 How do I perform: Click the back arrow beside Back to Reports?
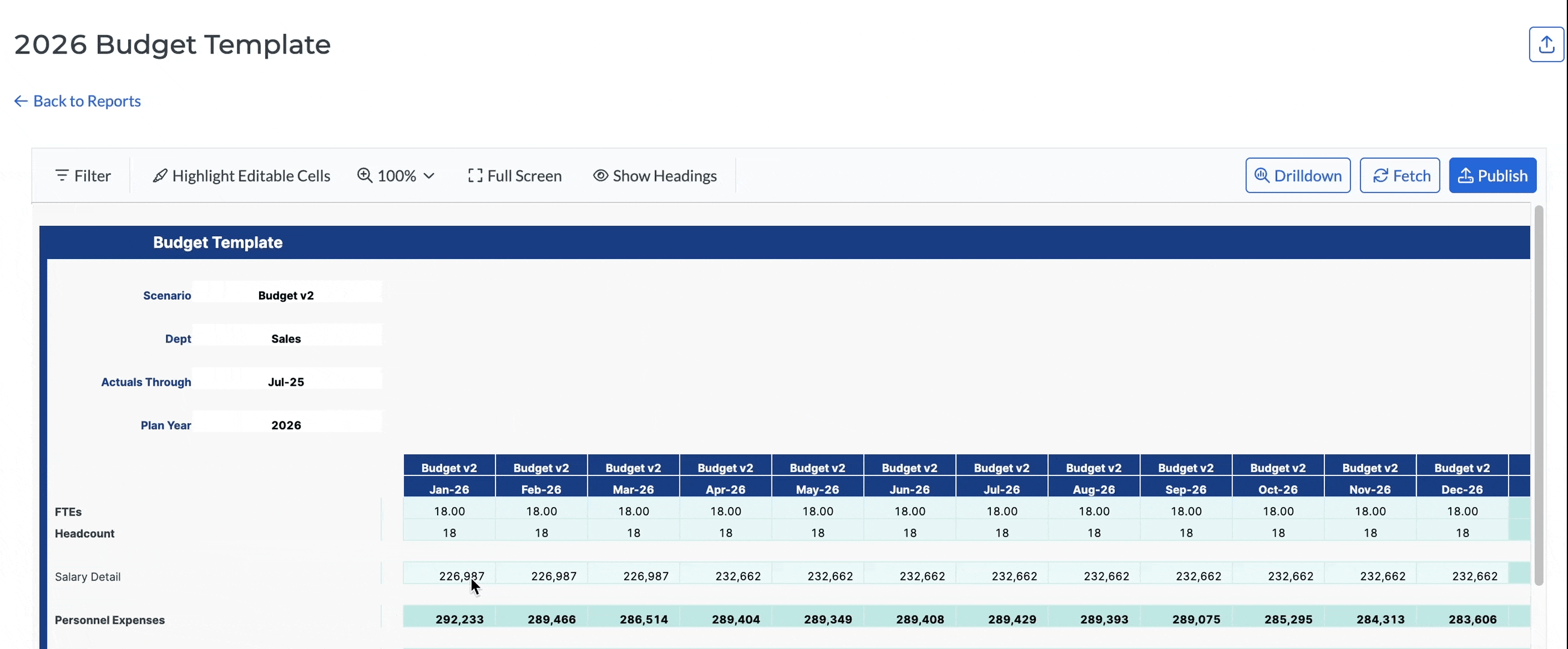click(x=20, y=100)
